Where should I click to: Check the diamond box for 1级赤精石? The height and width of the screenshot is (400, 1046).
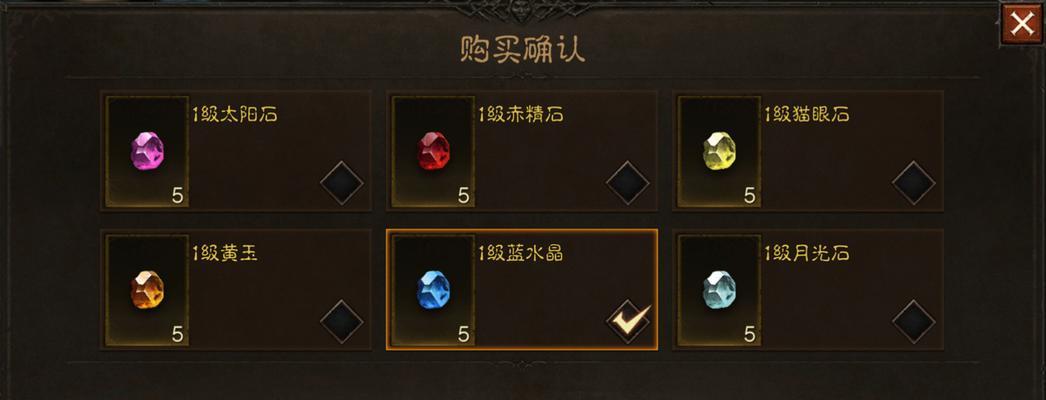pyautogui.click(x=628, y=183)
